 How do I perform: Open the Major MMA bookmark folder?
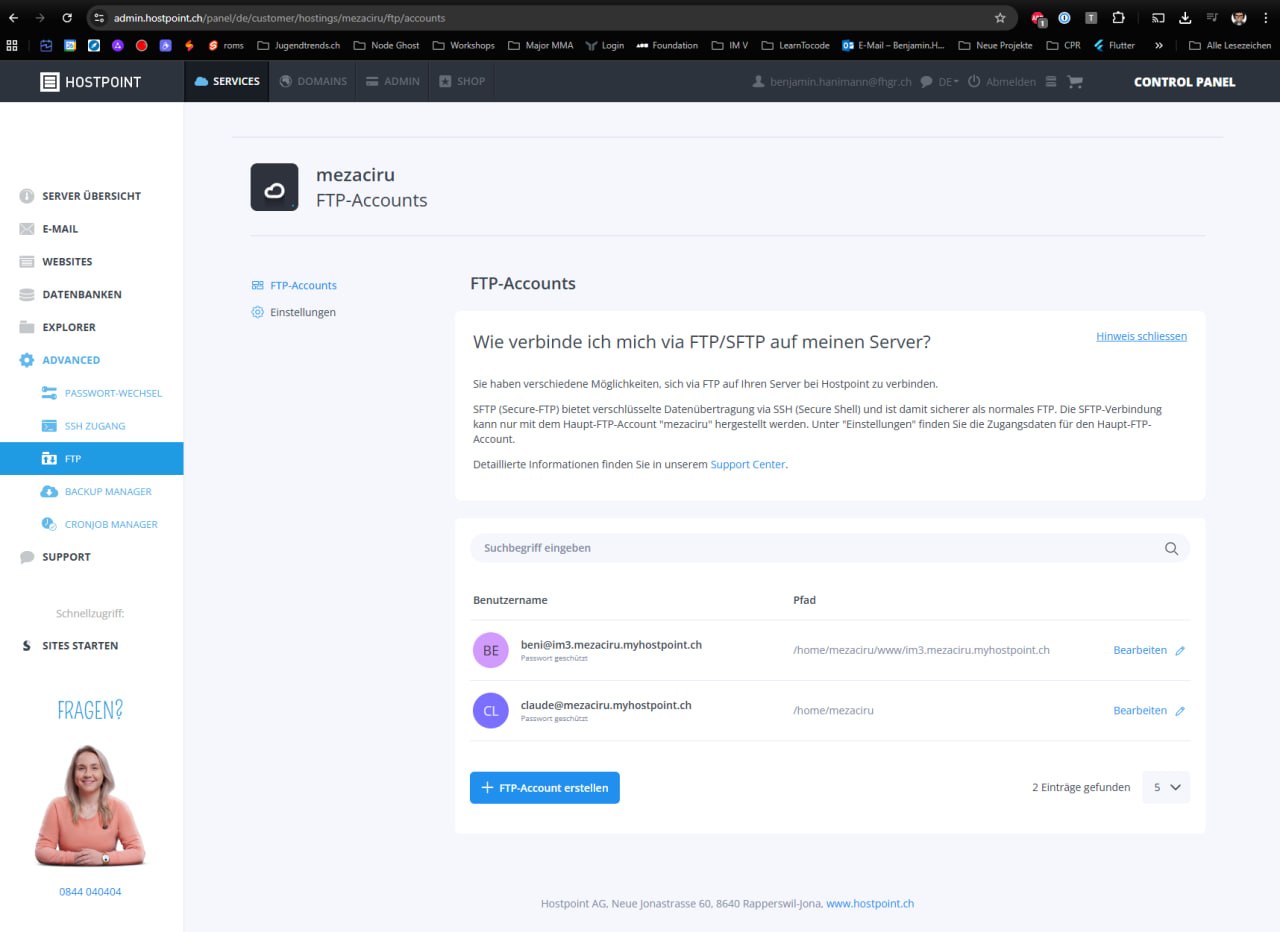point(540,45)
